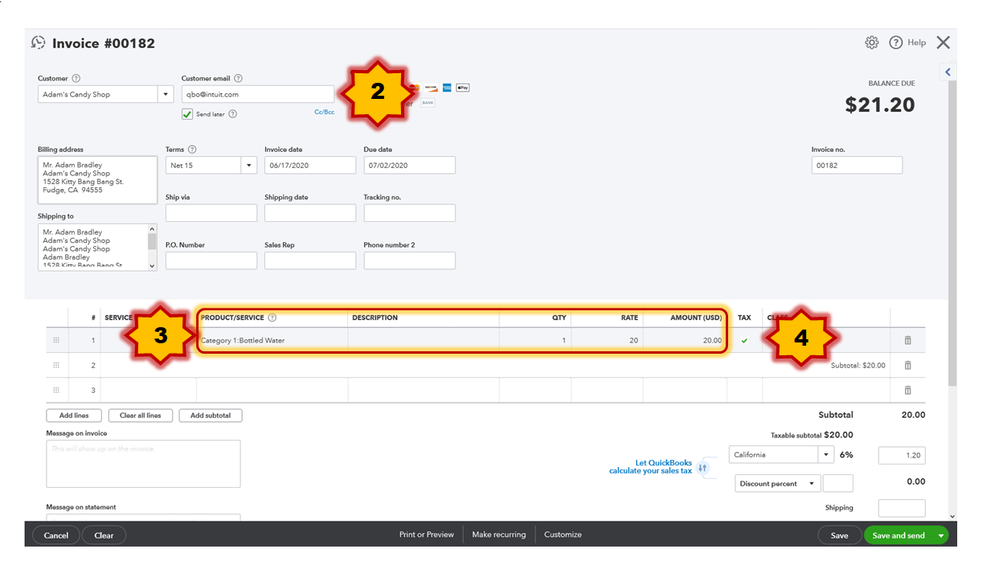
Task: Click the Save button
Action: [839, 535]
